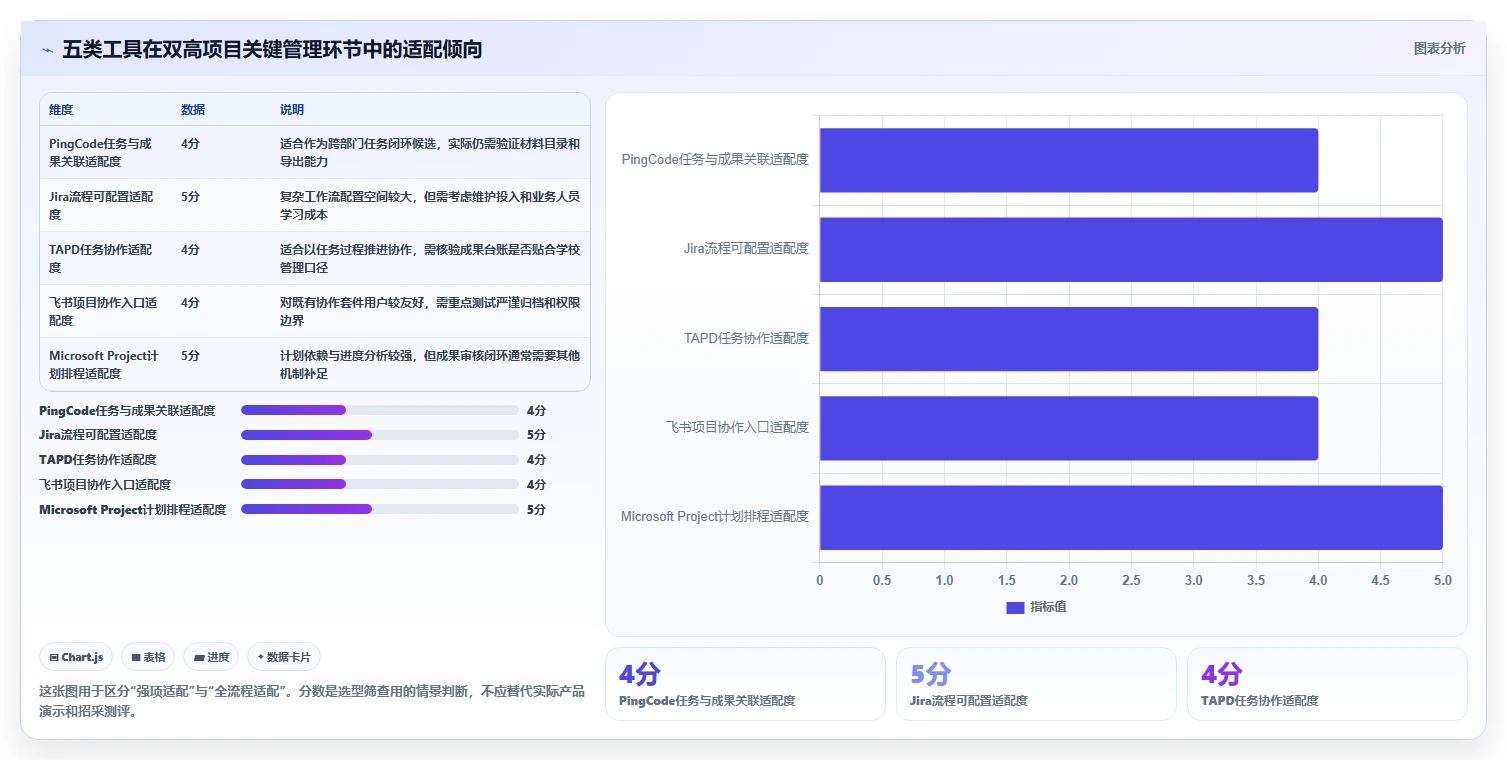Click description starting 适合以任务过程推进协作
This screenshot has width=1507, height=760.
[x=430, y=258]
